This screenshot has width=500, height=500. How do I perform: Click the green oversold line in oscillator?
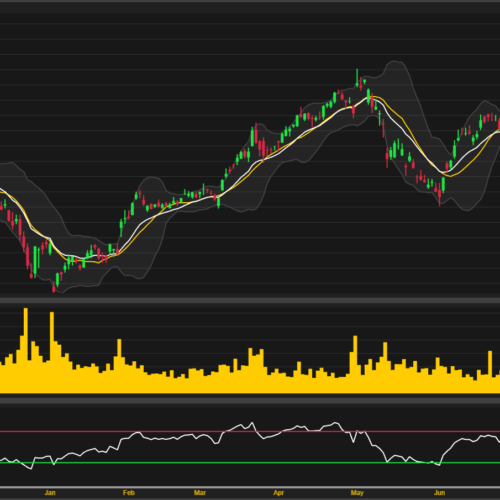[250, 463]
